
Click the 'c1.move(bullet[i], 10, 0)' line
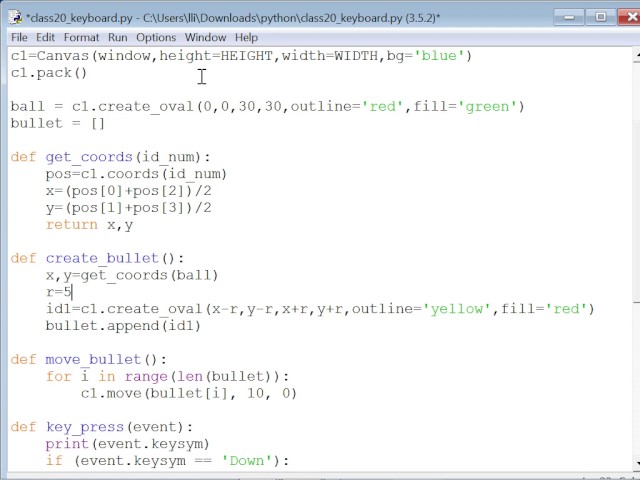point(189,393)
